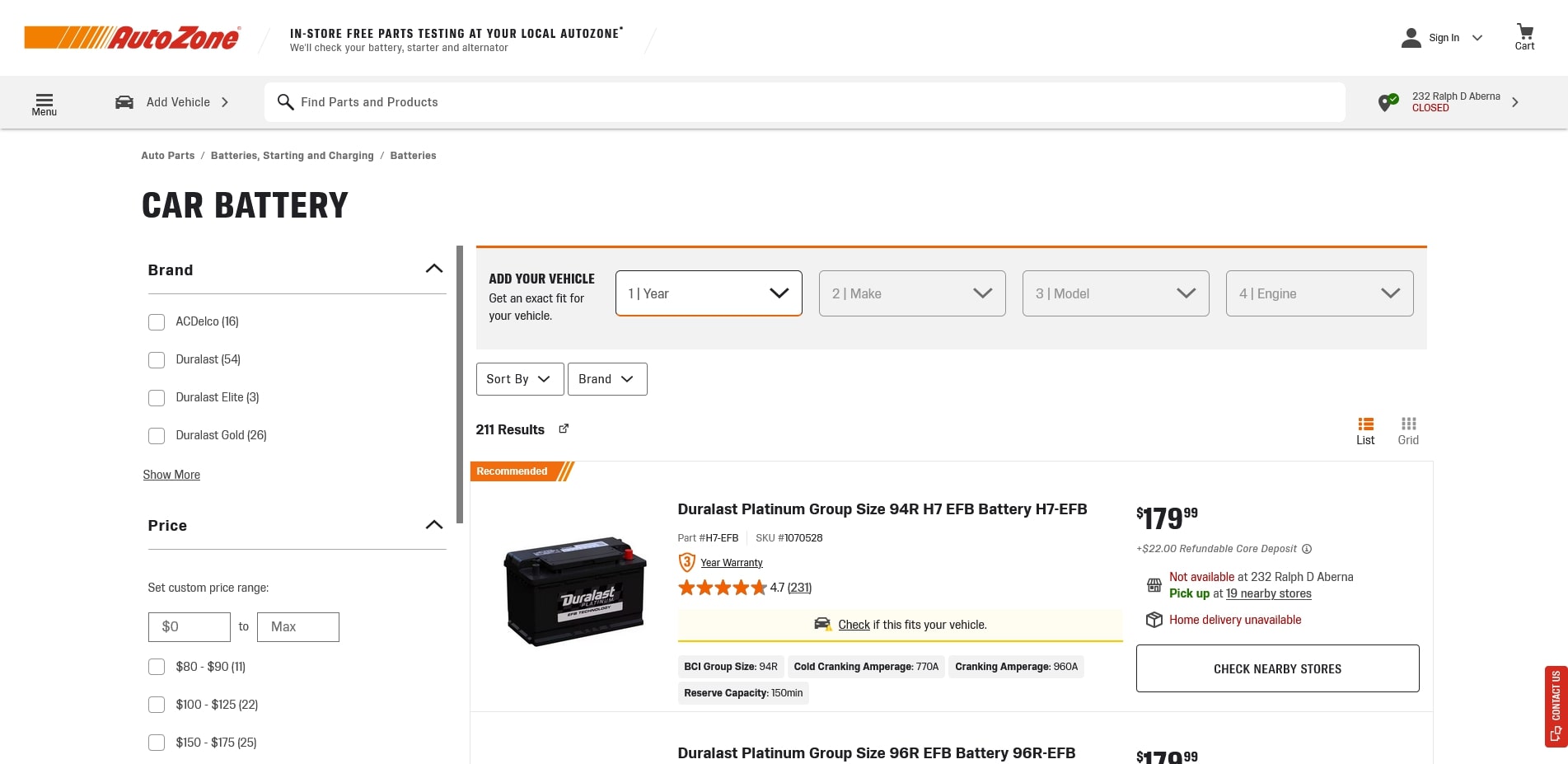The width and height of the screenshot is (1568, 764).
Task: Switch results to Grid view
Action: click(x=1408, y=429)
